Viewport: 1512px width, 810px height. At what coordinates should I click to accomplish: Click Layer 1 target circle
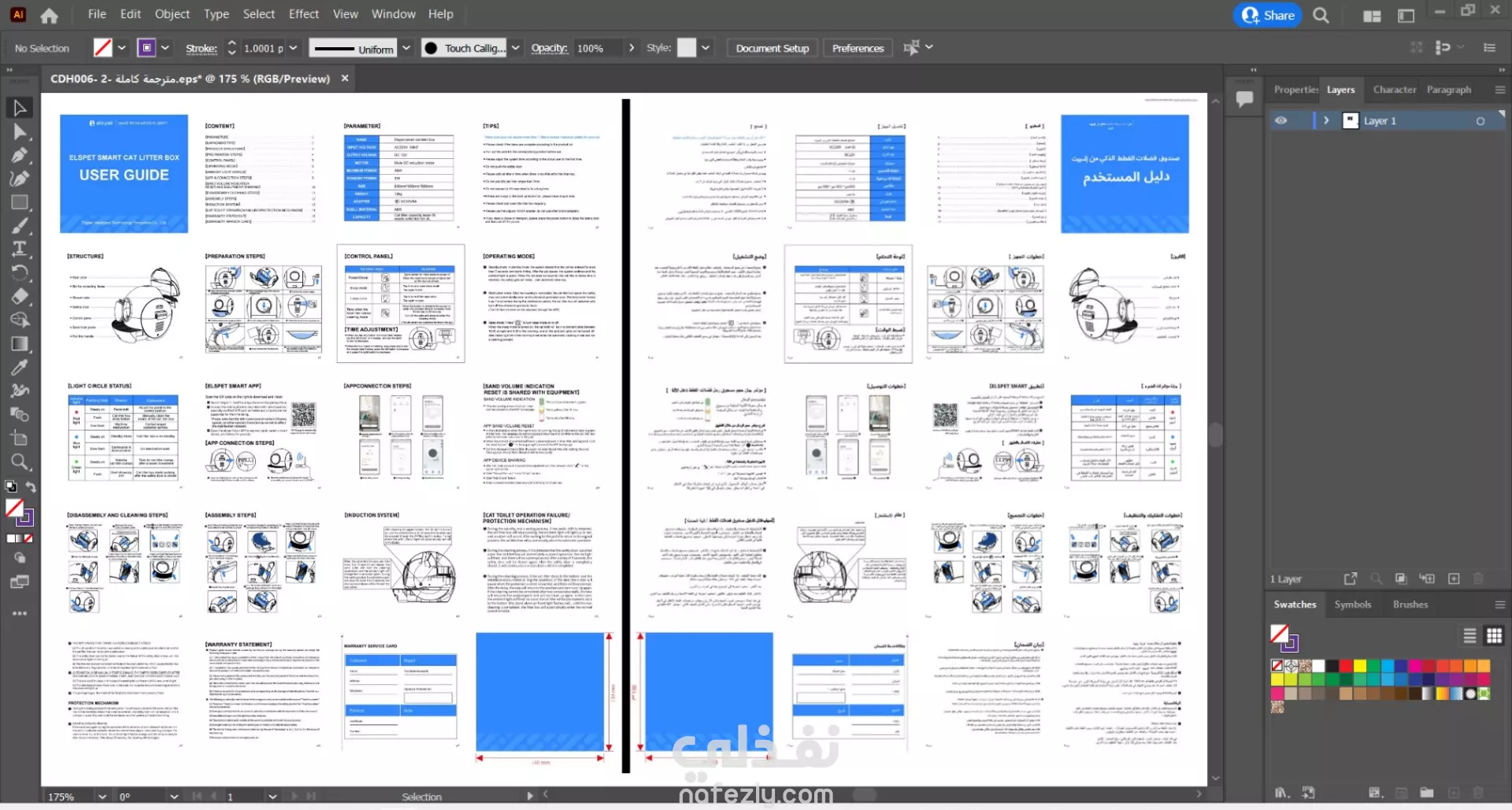(x=1480, y=121)
